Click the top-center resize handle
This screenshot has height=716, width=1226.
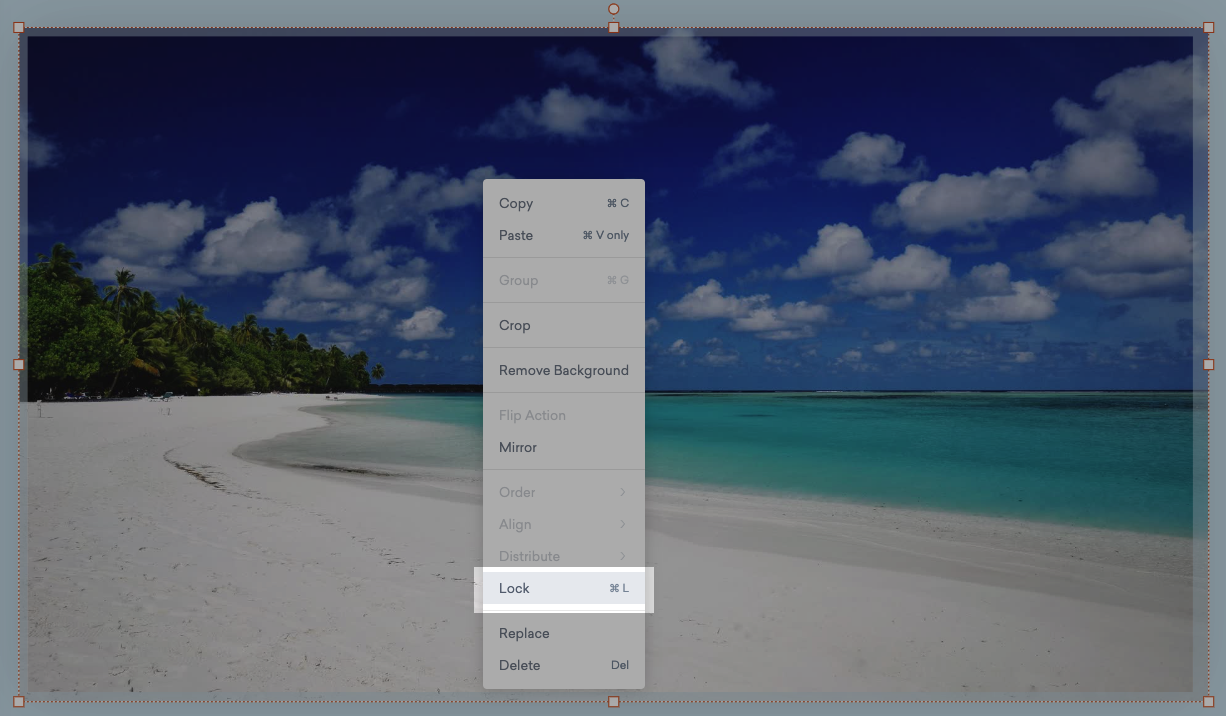[x=614, y=28]
